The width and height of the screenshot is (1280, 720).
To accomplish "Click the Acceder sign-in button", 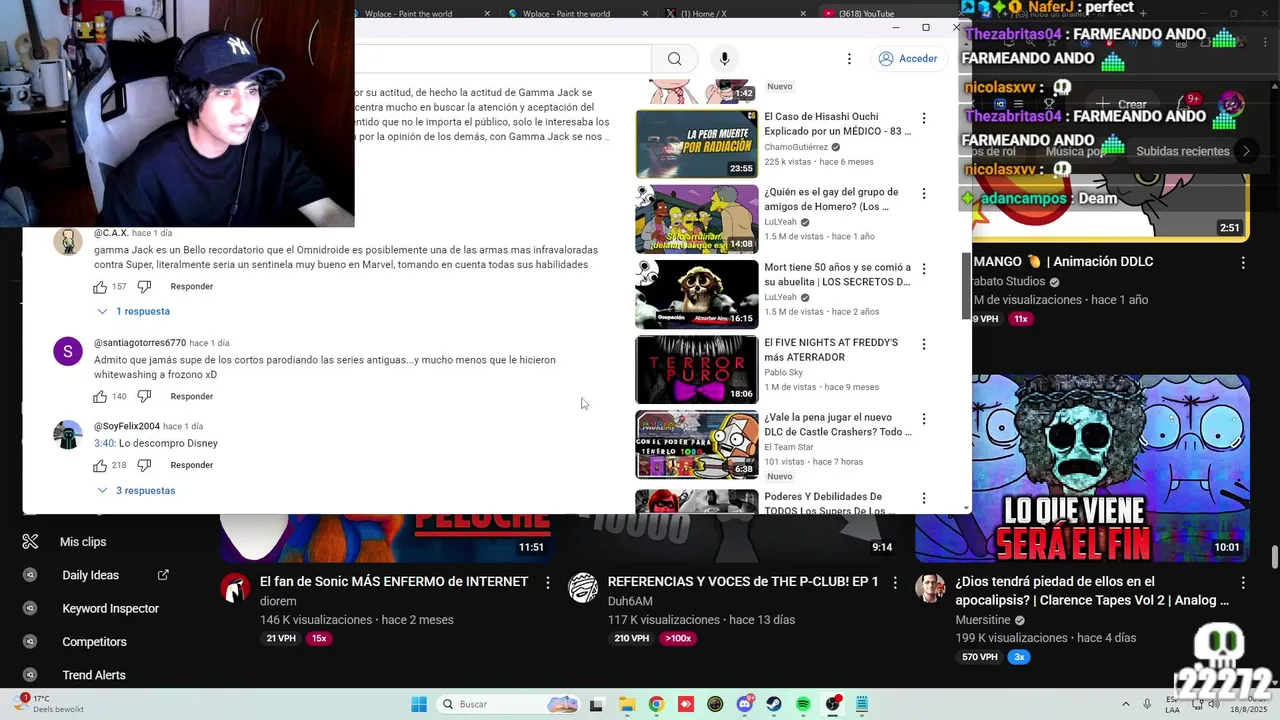I will pyautogui.click(x=908, y=59).
